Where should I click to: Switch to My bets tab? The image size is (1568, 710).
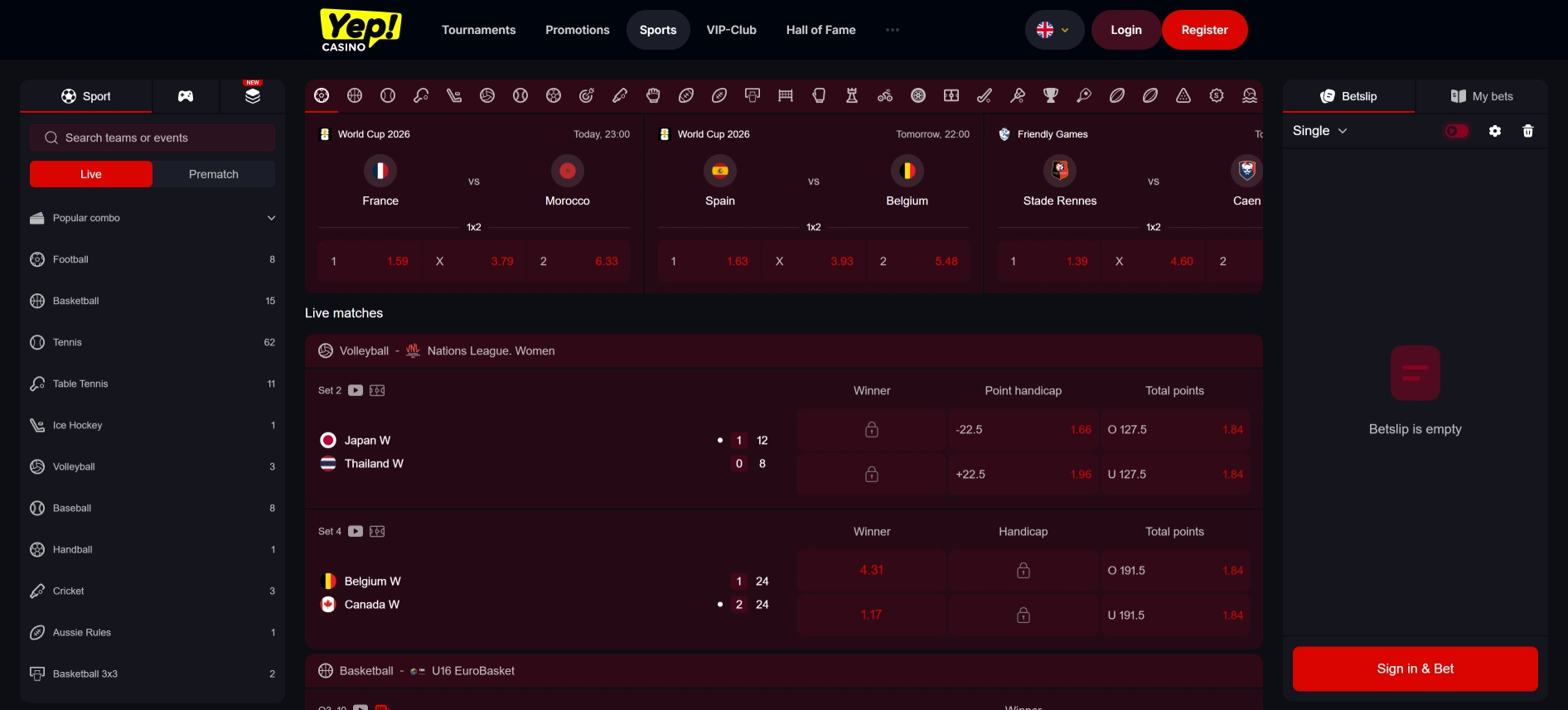1482,96
